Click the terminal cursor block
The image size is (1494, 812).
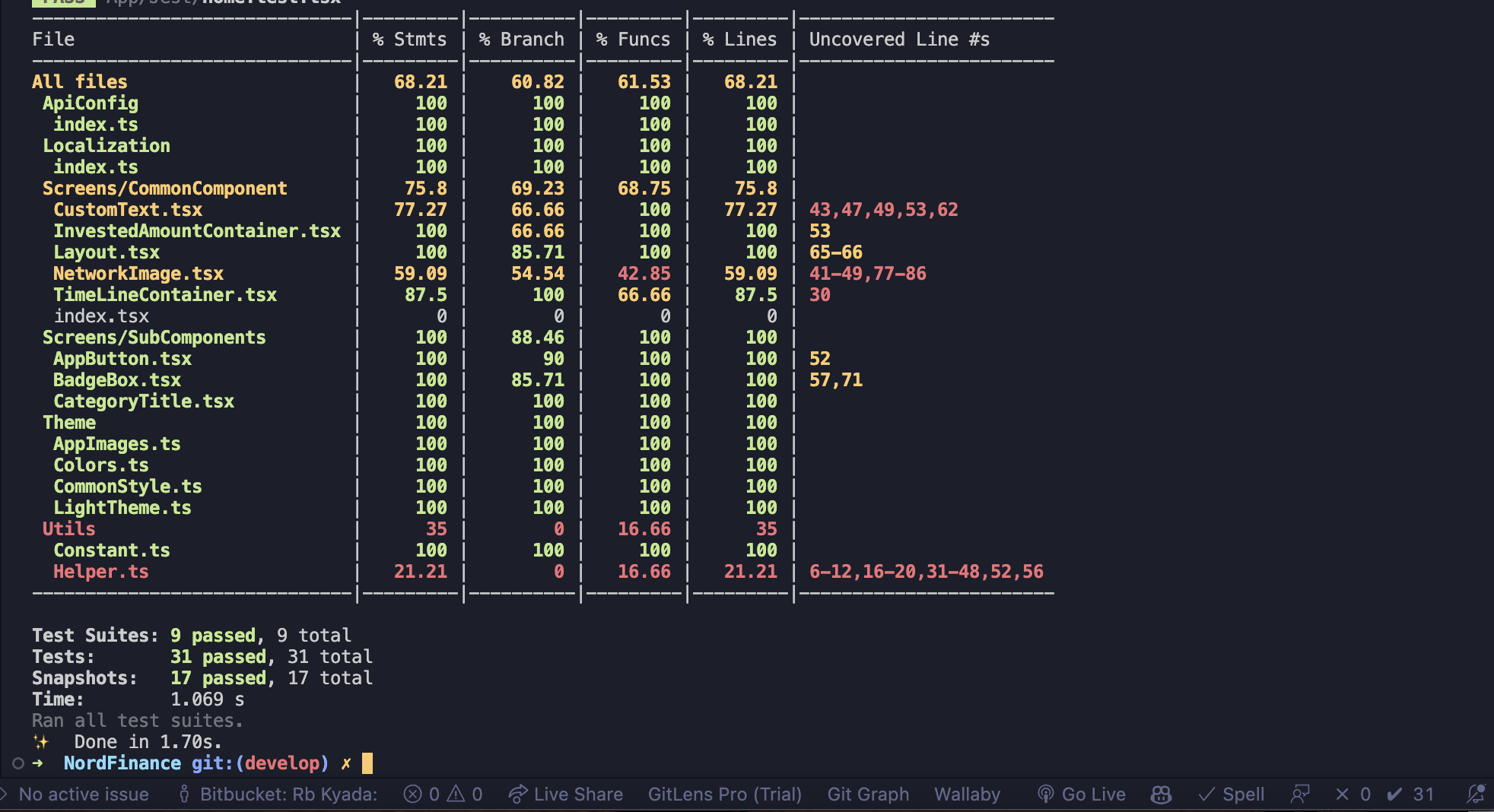click(x=367, y=763)
